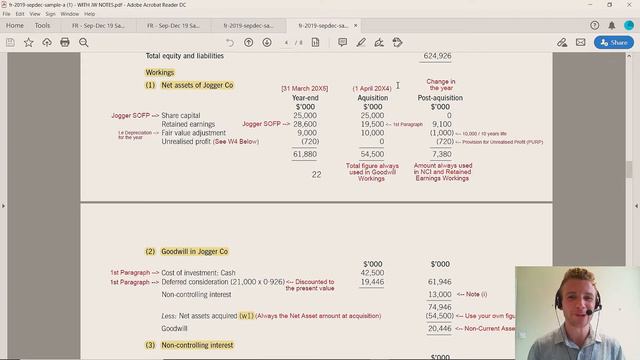This screenshot has width=640, height=360.
Task: Open the Help menu
Action: [89, 14]
